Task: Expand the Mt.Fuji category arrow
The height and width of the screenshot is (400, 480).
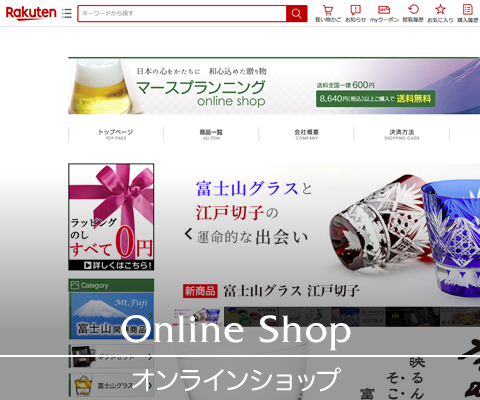Action: click(151, 316)
